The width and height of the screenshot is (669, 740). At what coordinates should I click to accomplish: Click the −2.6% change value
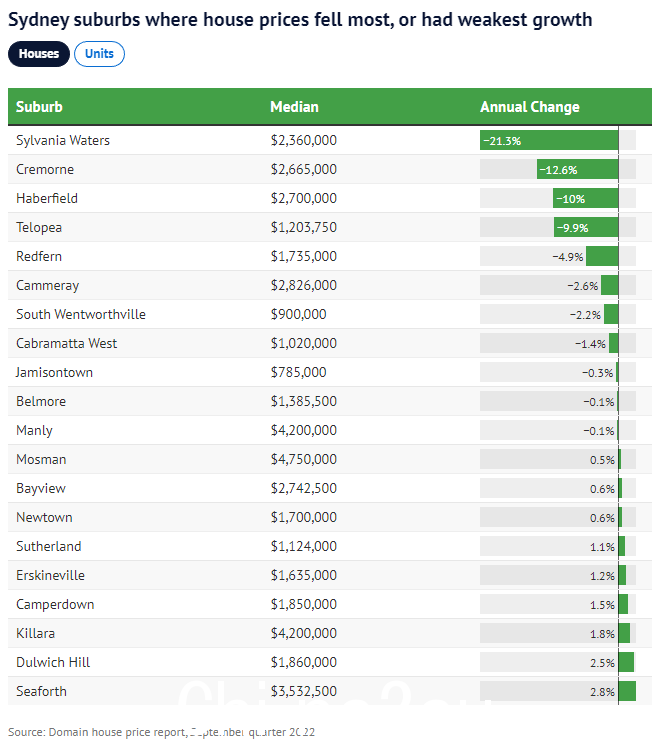click(x=583, y=286)
